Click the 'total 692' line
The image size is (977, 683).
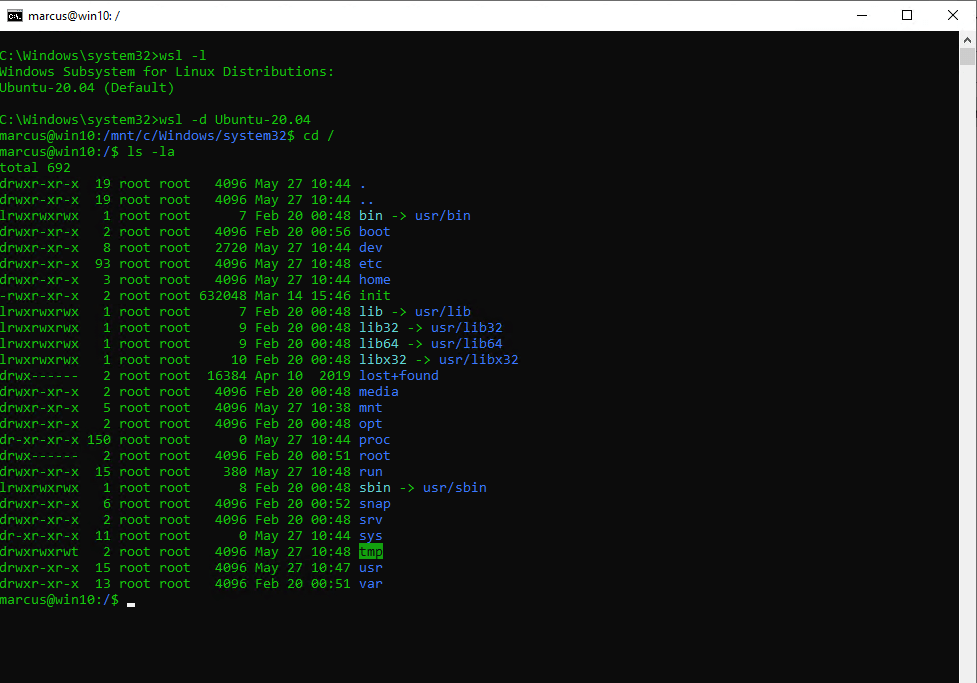[x=36, y=168]
